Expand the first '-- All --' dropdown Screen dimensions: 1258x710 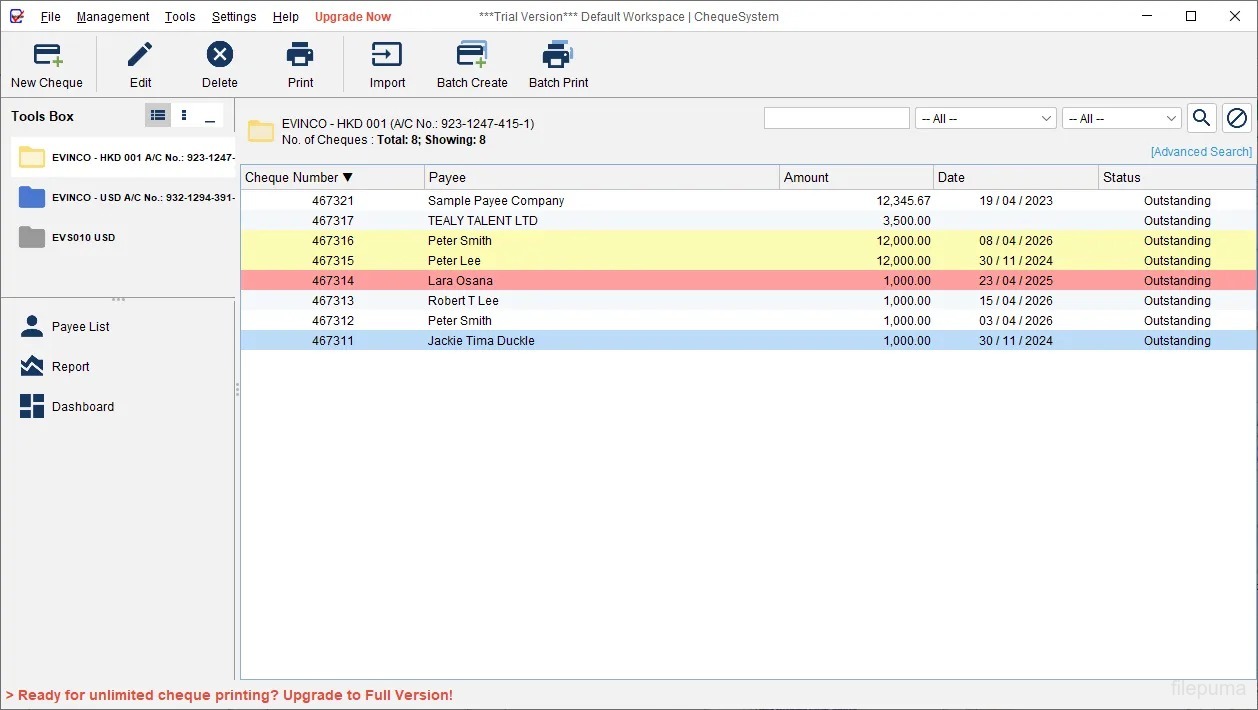pyautogui.click(x=985, y=119)
